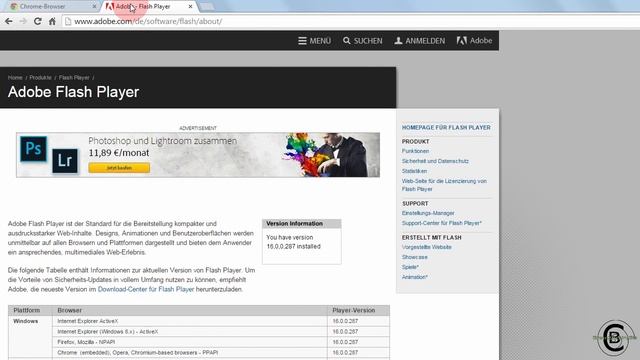640x360 pixels.
Task: Click '16.0.0.287 installed' version text
Action: coord(293,247)
